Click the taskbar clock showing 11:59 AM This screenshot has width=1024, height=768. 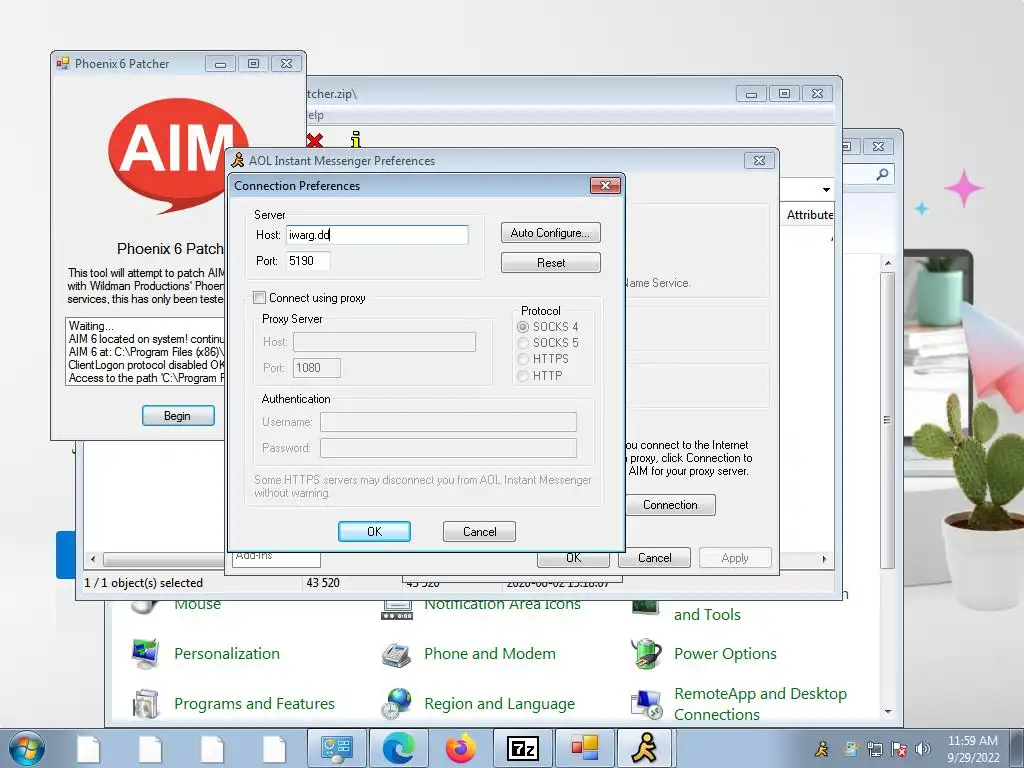point(972,749)
